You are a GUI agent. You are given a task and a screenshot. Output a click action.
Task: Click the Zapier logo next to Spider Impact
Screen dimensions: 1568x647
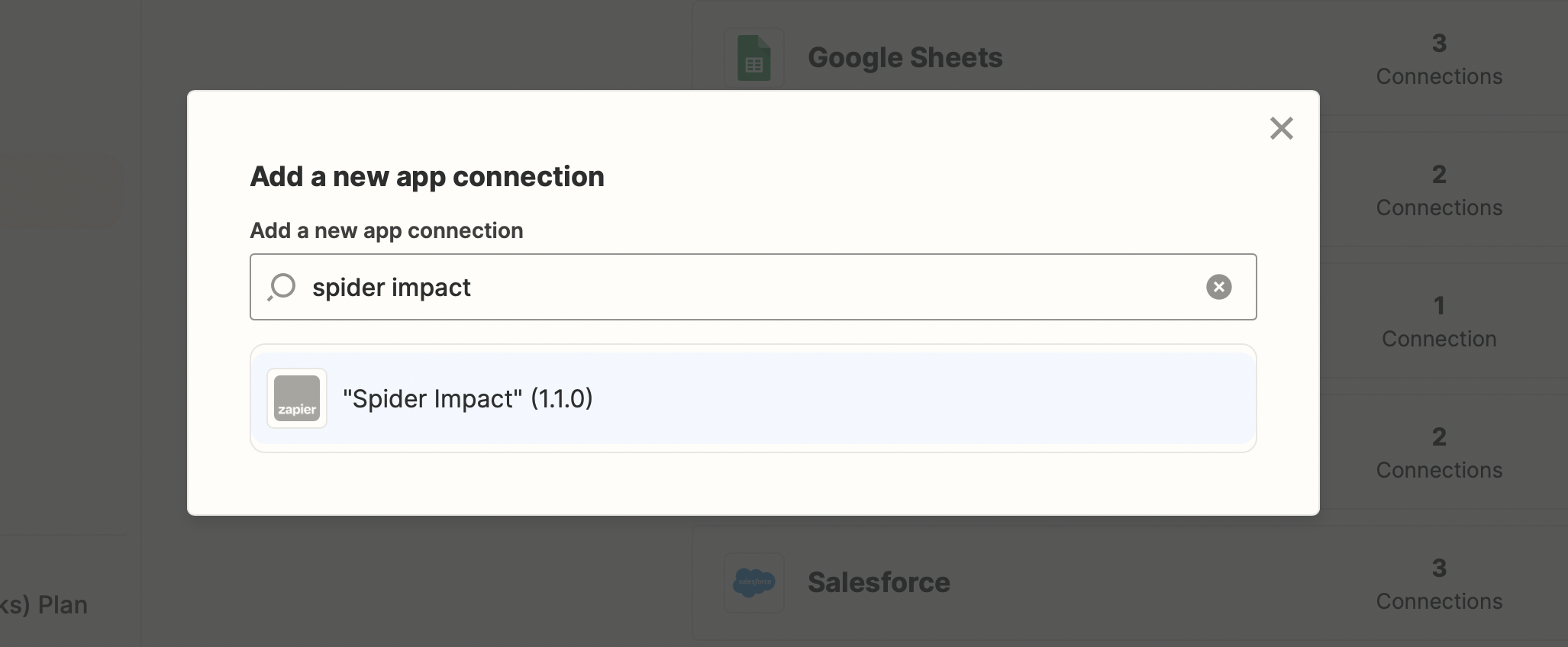pos(297,398)
